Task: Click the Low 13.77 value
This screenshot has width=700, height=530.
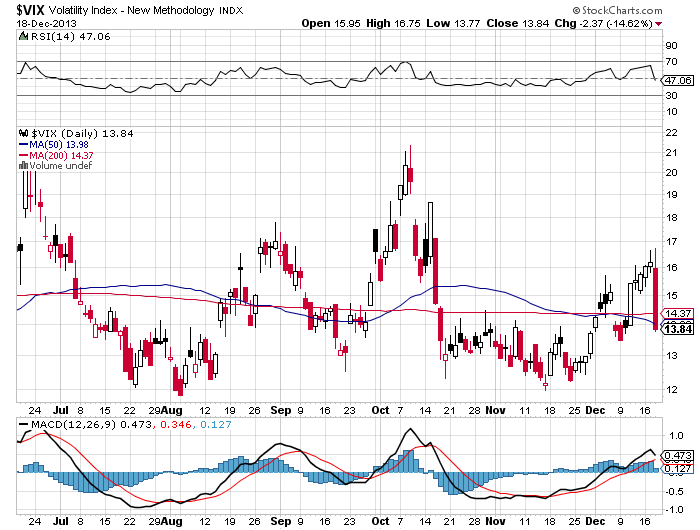Action: coord(453,23)
